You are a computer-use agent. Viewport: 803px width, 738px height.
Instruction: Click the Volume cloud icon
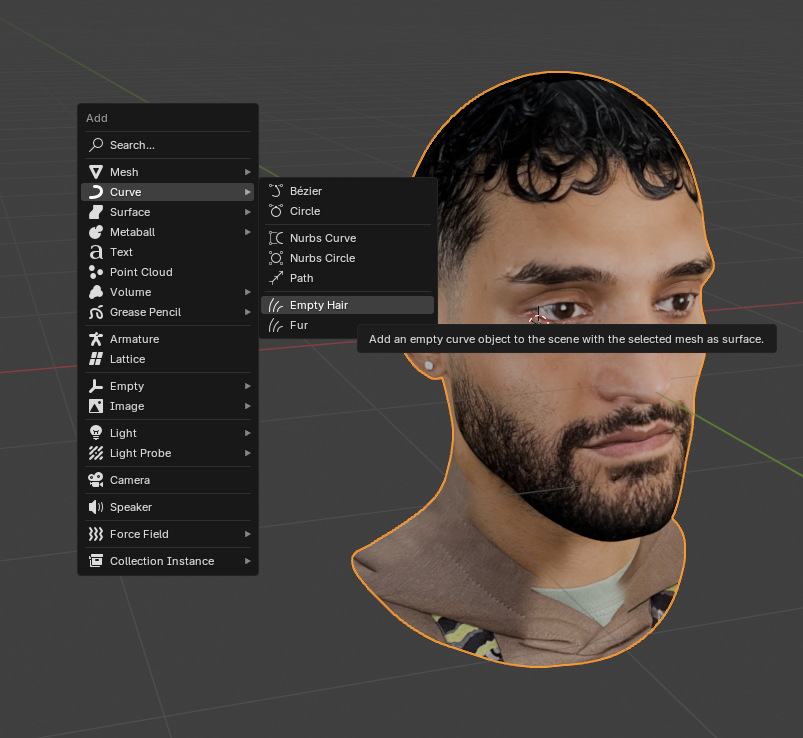click(96, 292)
